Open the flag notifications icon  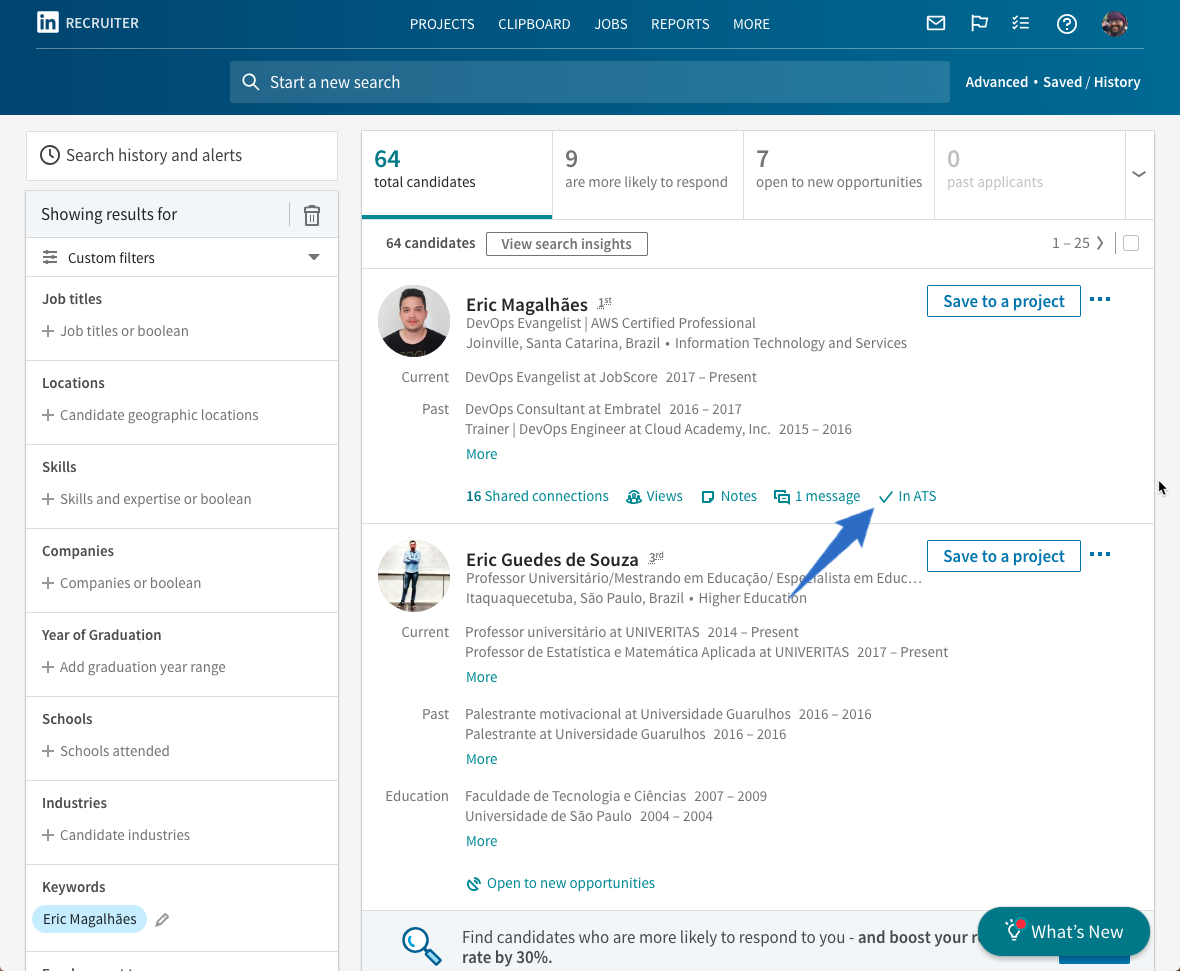[979, 23]
